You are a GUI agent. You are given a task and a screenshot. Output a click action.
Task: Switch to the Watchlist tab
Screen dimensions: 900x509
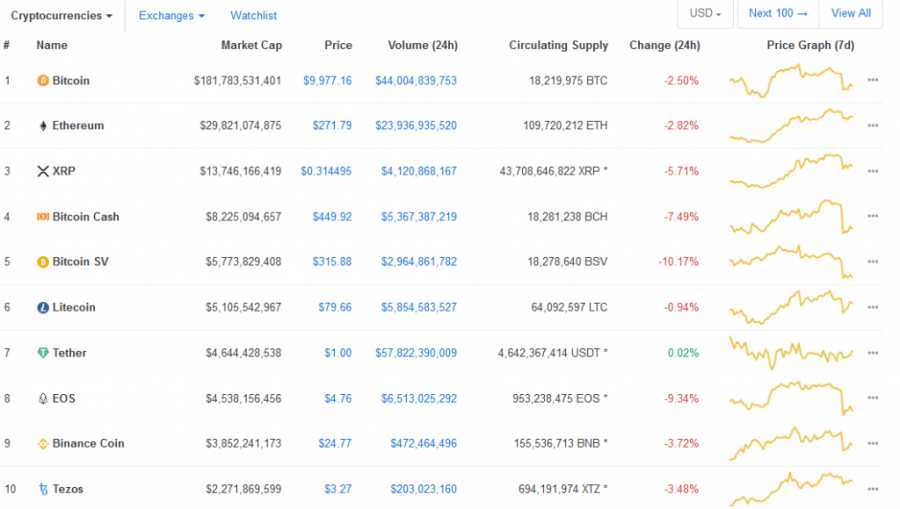tap(253, 15)
